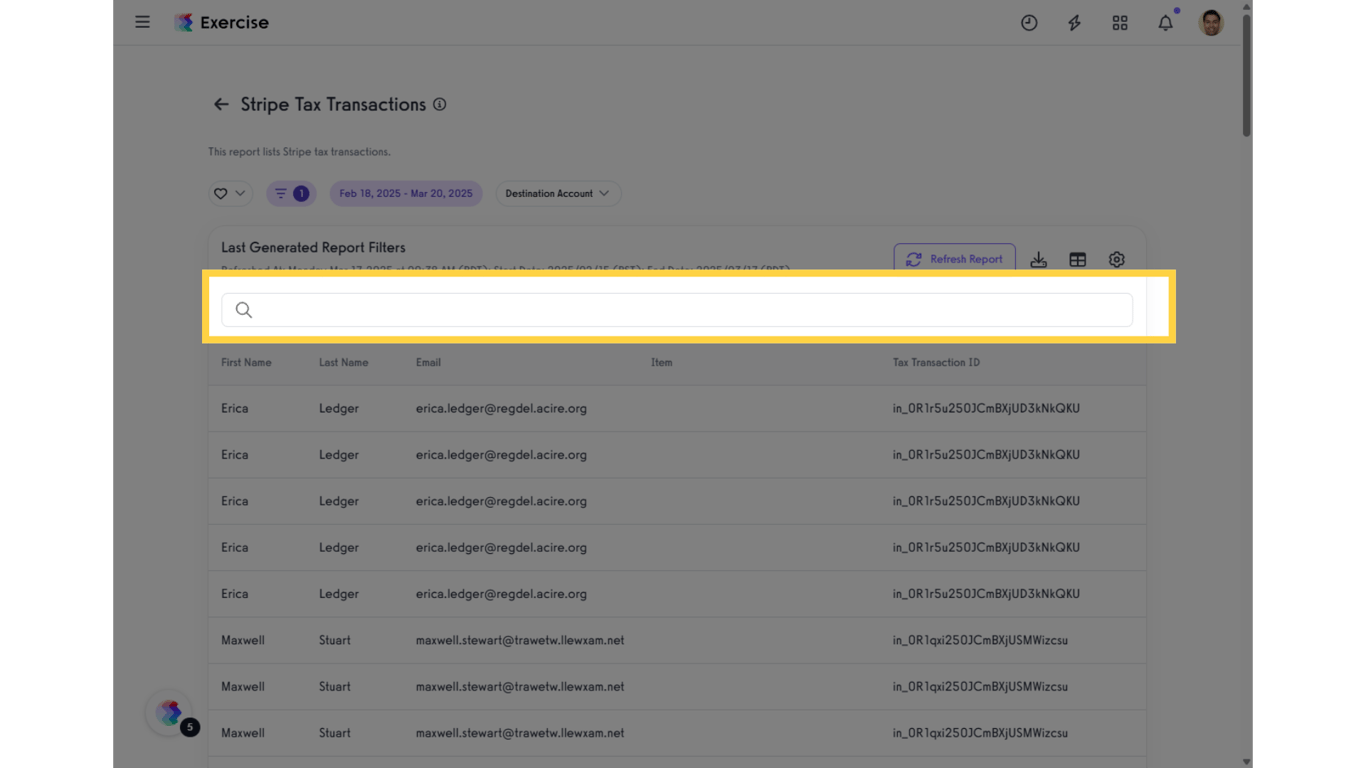Image resolution: width=1366 pixels, height=768 pixels.
Task: Open table column layout options icon
Action: coord(1077,259)
